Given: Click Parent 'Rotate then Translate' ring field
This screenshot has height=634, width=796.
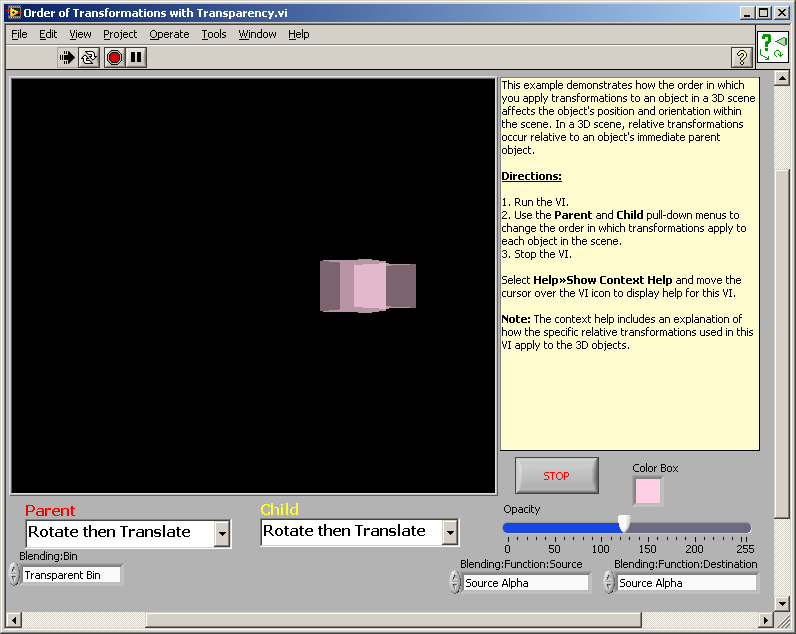Looking at the screenshot, I should 120,533.
